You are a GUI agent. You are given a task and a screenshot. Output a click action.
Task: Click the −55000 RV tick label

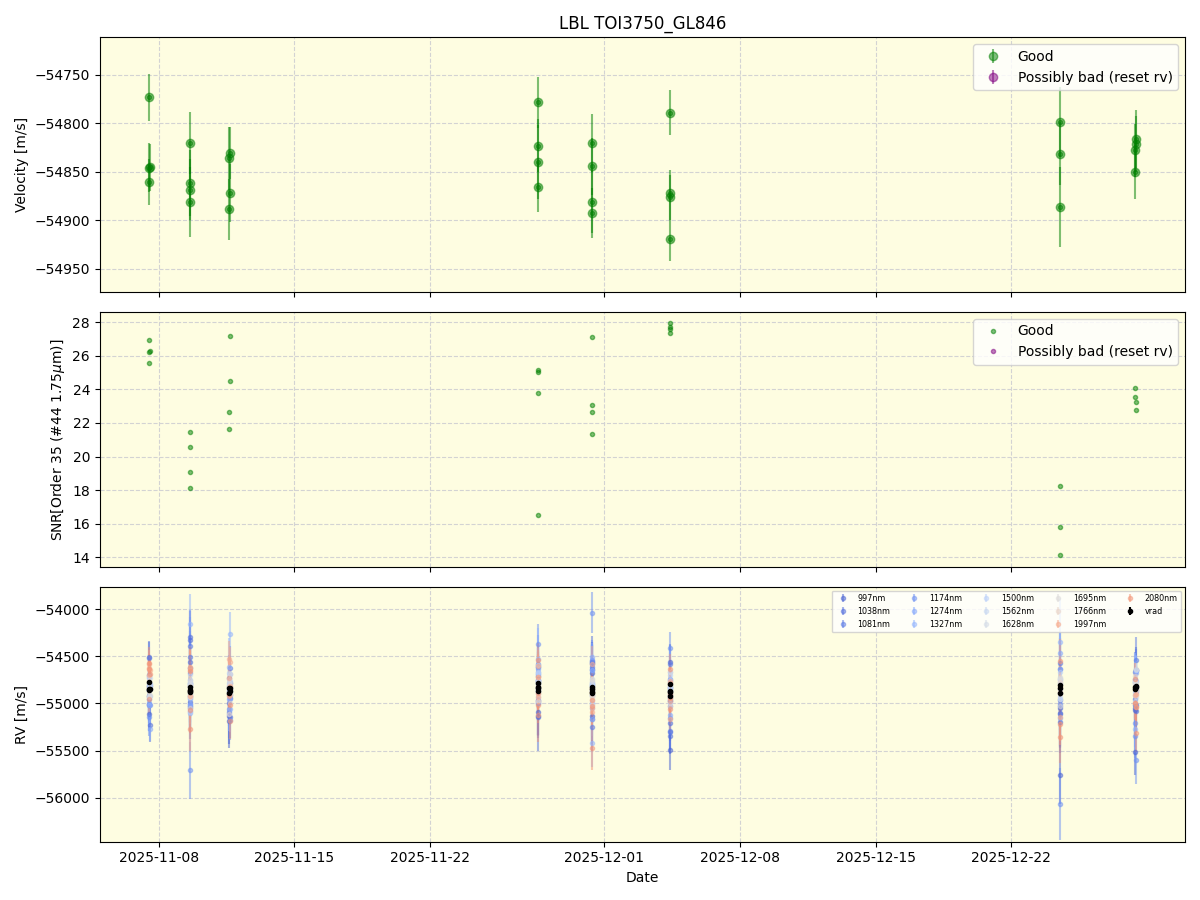tap(63, 704)
